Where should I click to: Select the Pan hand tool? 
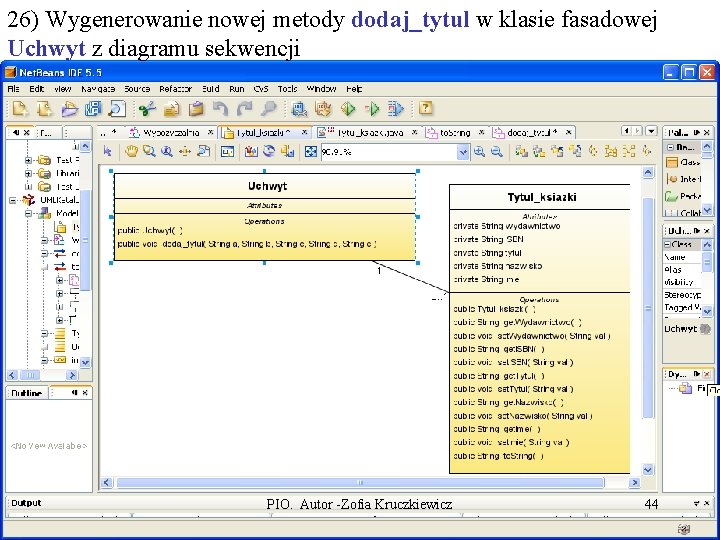131,151
